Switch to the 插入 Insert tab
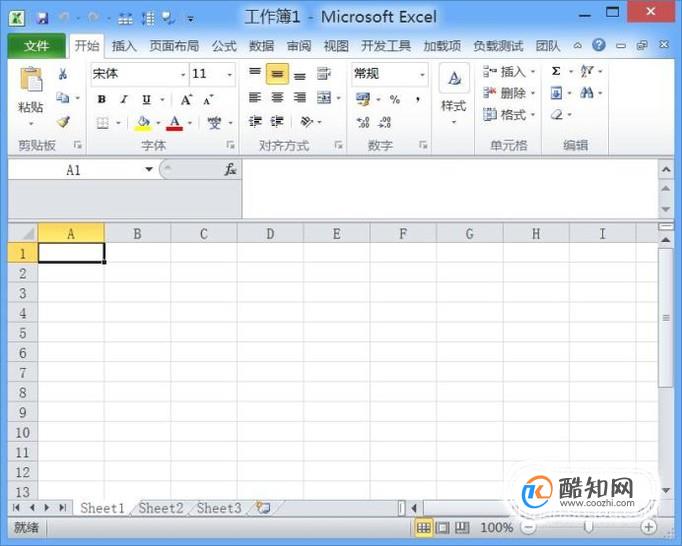This screenshot has height=546, width=682. 124,46
